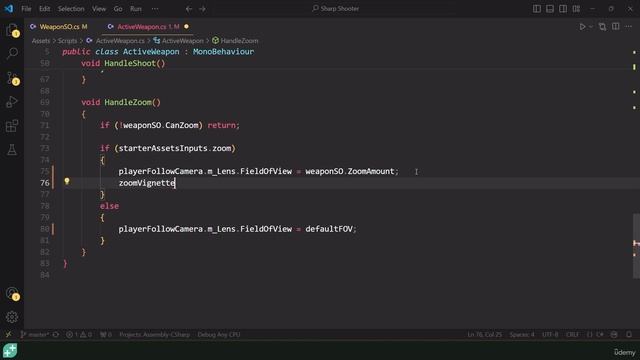Open the Manage gear menu

click(x=12, y=317)
